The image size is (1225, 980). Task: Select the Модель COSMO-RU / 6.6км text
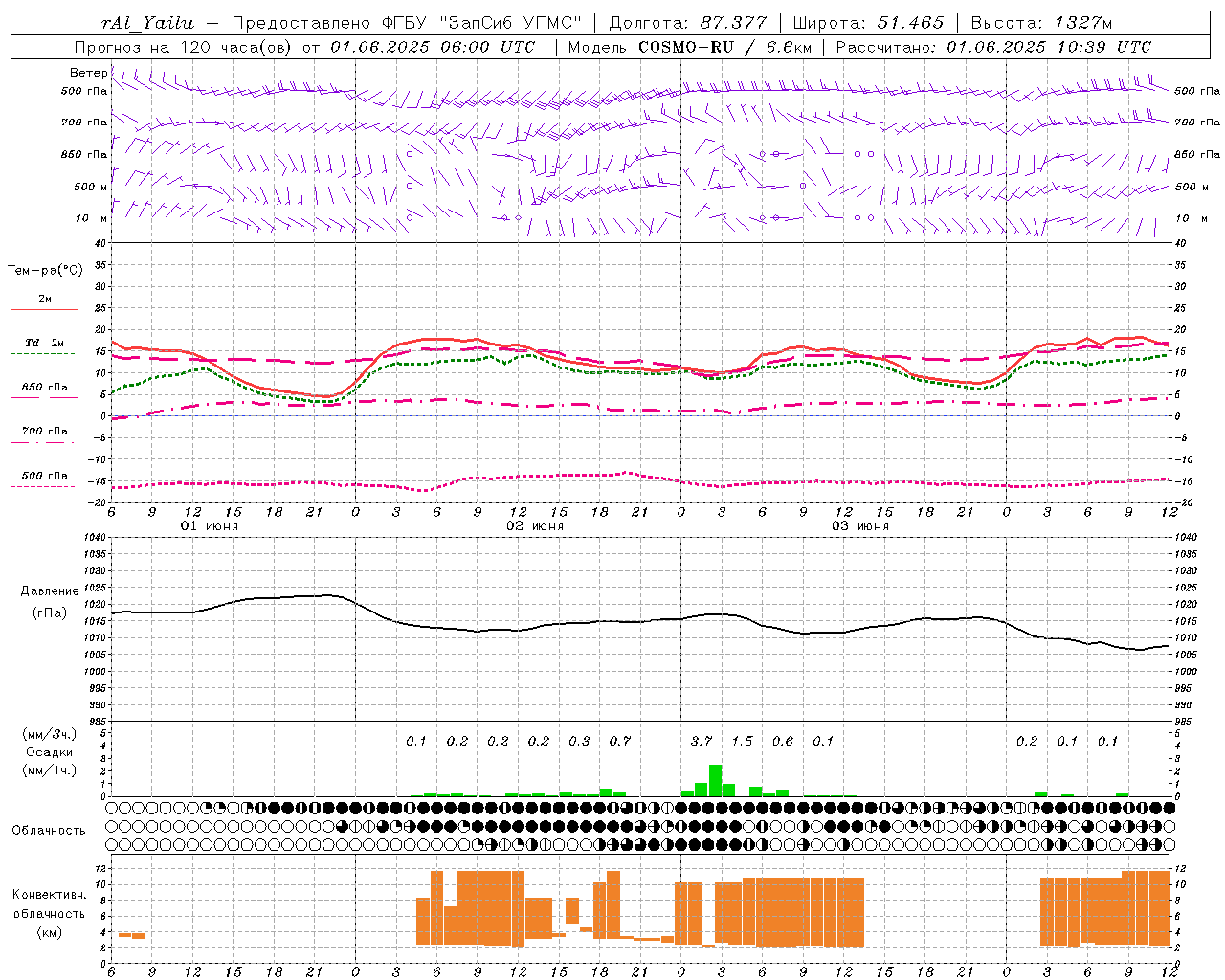click(x=689, y=47)
